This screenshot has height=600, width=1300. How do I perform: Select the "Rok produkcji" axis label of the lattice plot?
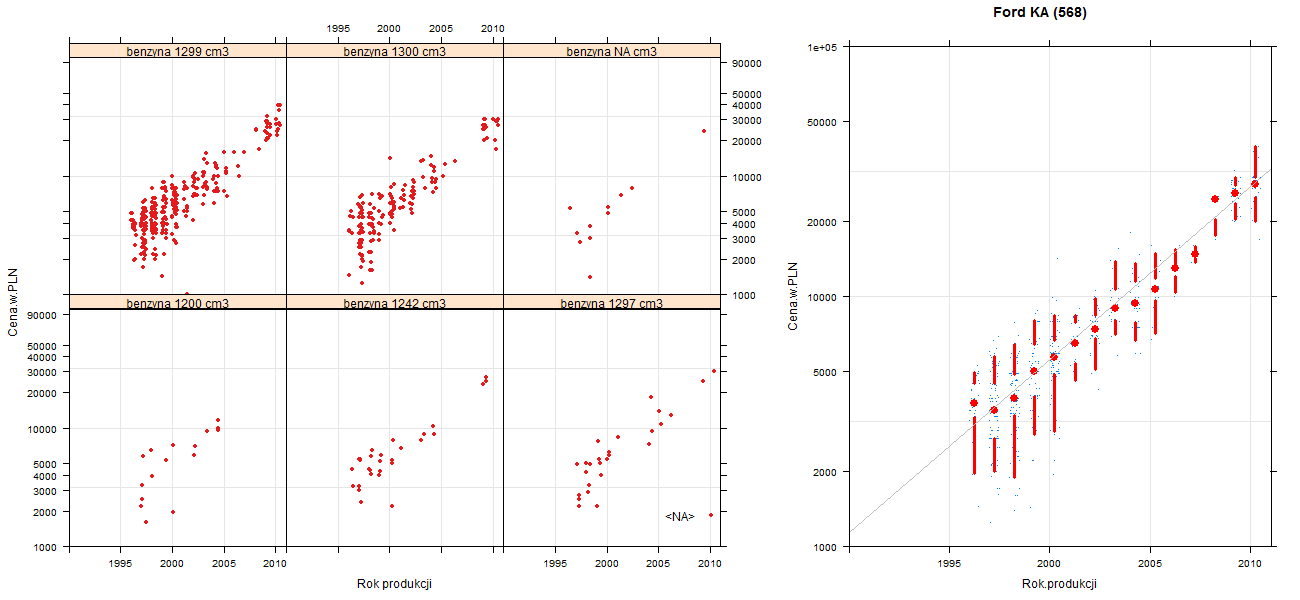pos(395,584)
